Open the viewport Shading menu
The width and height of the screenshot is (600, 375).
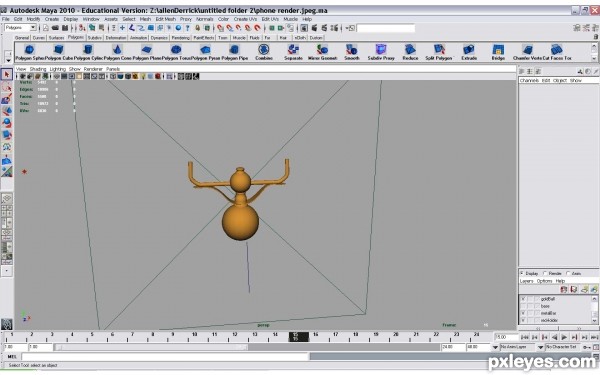[38, 69]
